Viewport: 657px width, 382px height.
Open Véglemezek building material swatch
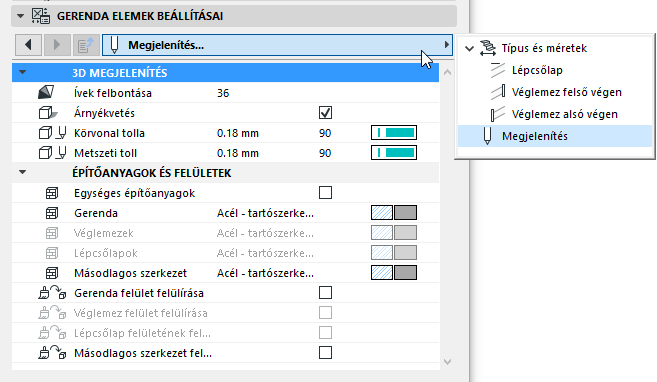[x=394, y=232]
